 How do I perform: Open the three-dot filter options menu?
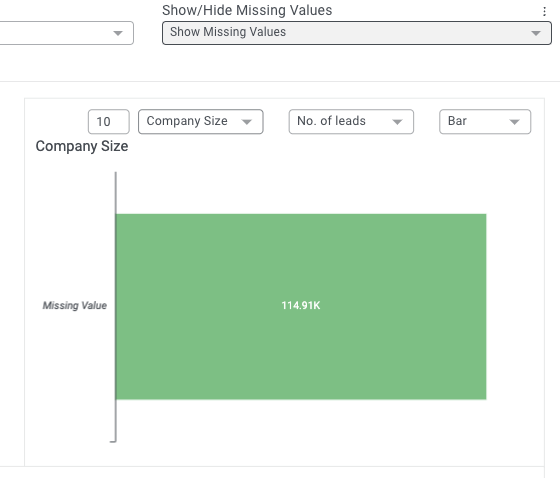coord(544,11)
